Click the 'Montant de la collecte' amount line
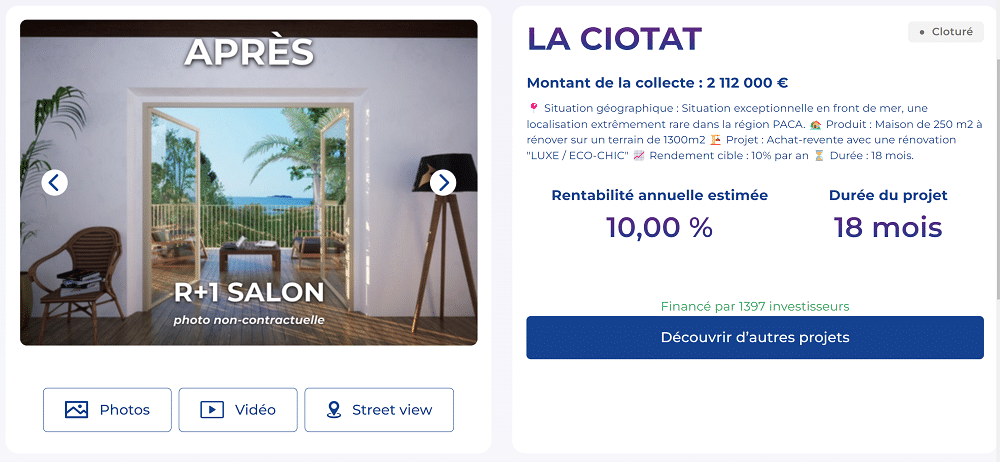1000x462 pixels. pyautogui.click(x=657, y=83)
